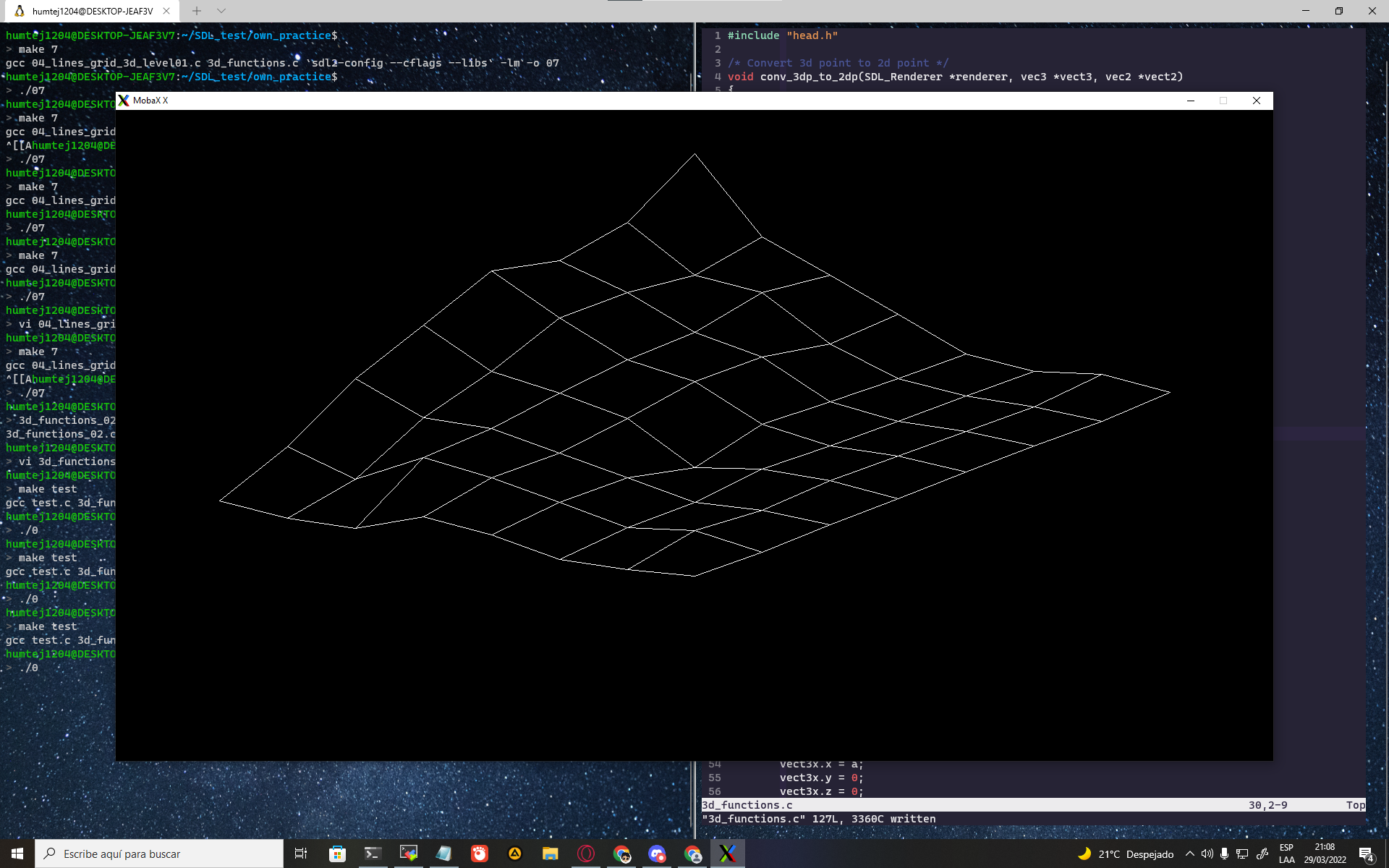
Task: Switch to MobaXterm X icon in taskbar
Action: click(728, 854)
